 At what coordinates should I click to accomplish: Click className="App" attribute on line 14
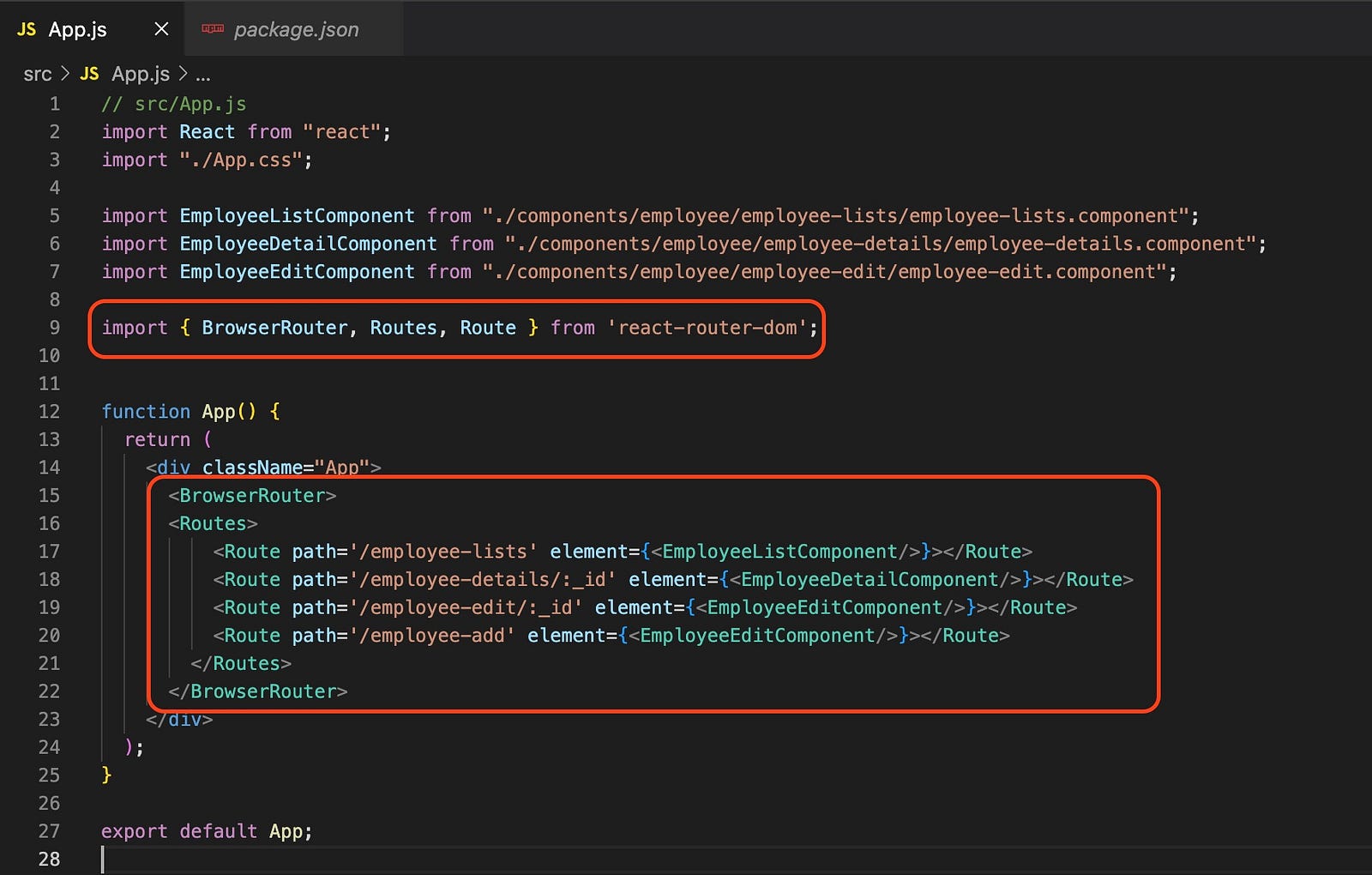click(x=286, y=468)
